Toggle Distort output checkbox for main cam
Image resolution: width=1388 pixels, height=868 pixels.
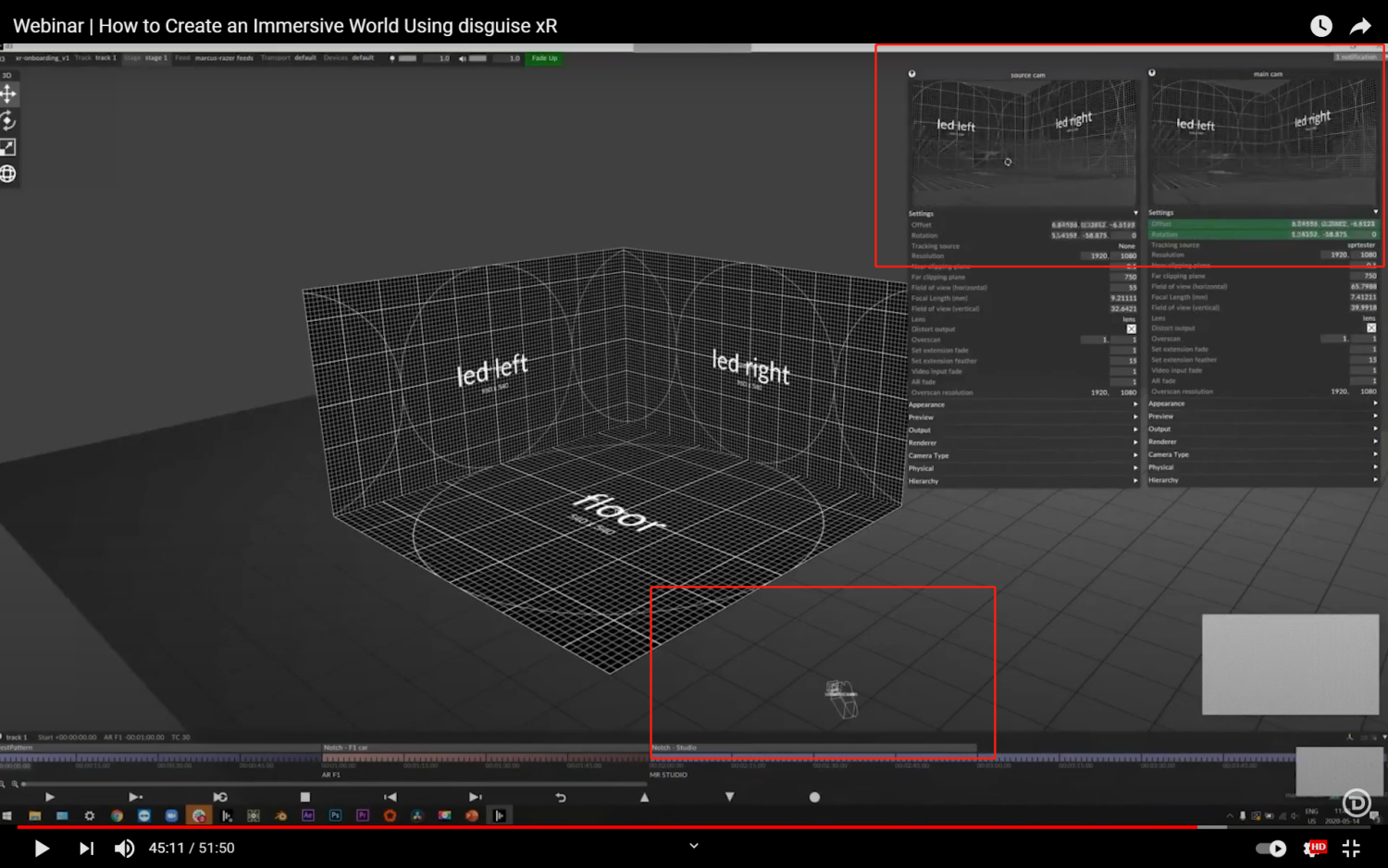tap(1371, 329)
